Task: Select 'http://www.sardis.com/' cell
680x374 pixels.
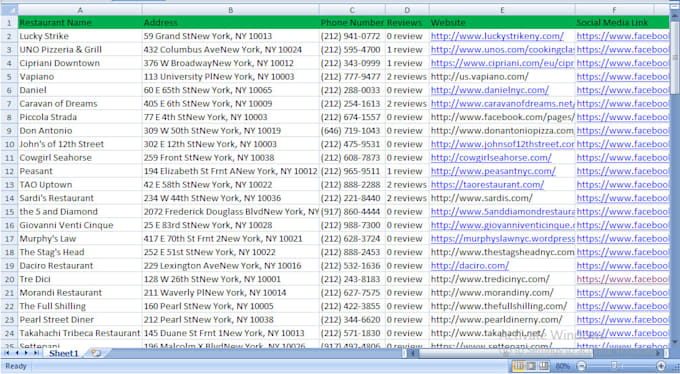Action: pos(502,198)
